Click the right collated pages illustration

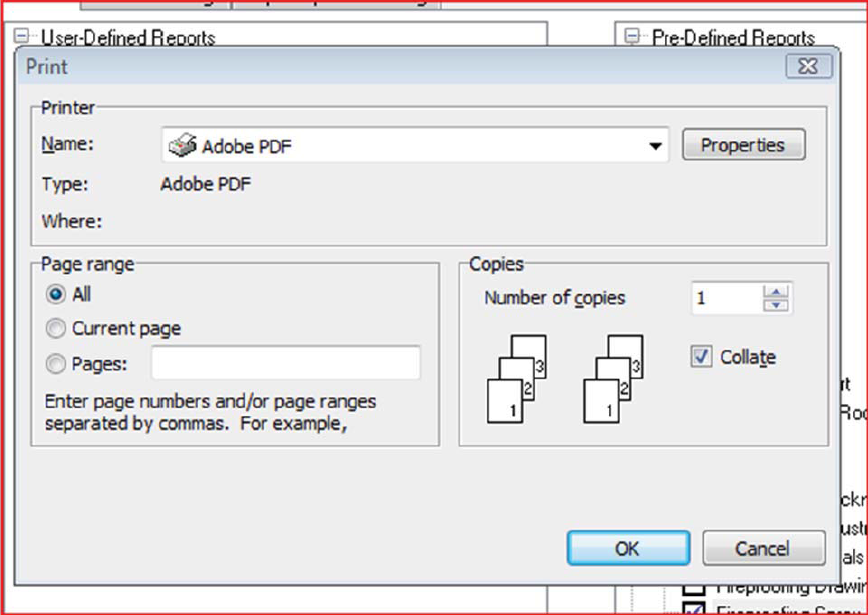point(612,379)
